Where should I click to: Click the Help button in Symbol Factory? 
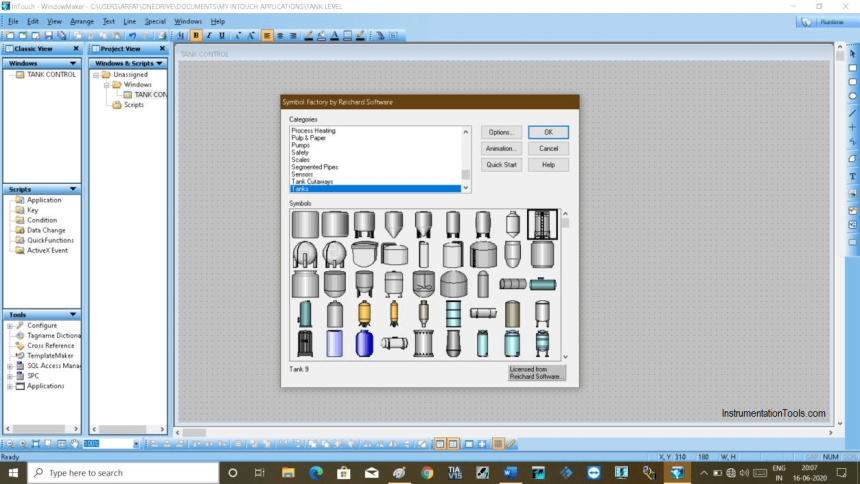548,165
